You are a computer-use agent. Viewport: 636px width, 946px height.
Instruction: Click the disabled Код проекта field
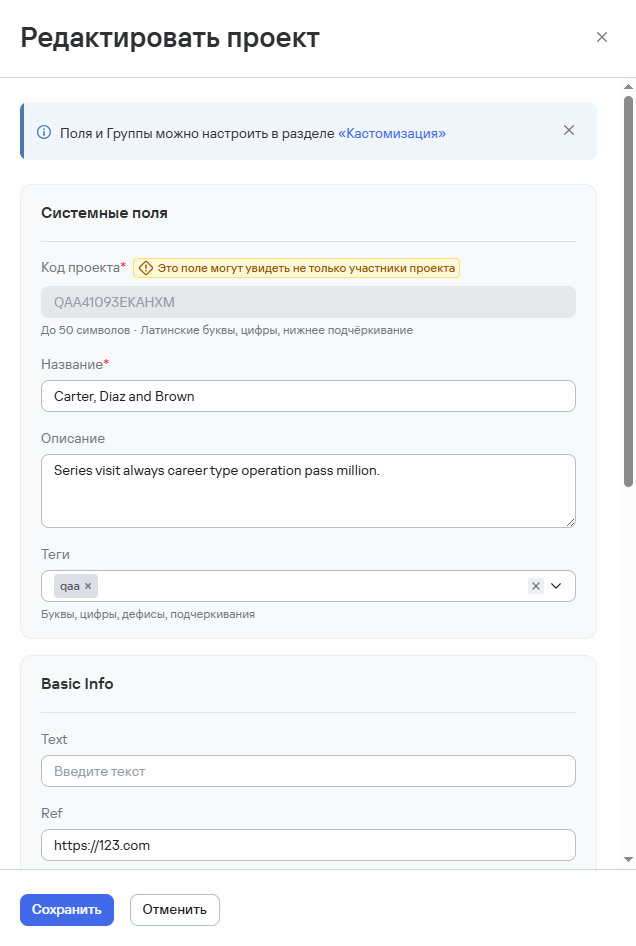point(308,302)
